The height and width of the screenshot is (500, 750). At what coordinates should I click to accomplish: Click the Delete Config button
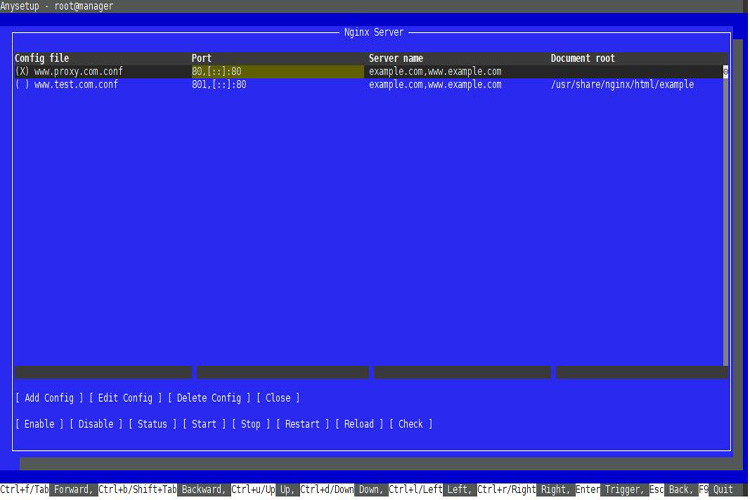point(209,398)
